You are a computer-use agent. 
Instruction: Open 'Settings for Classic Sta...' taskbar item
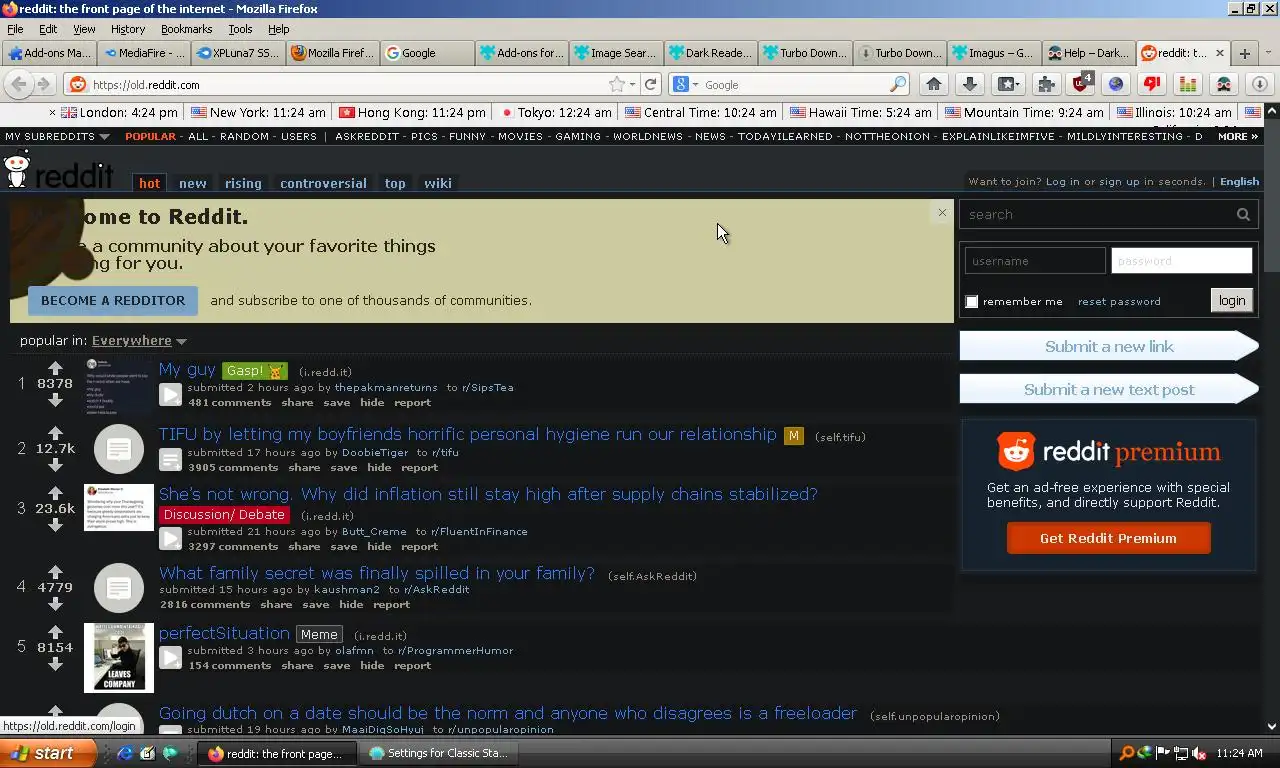coord(438,753)
